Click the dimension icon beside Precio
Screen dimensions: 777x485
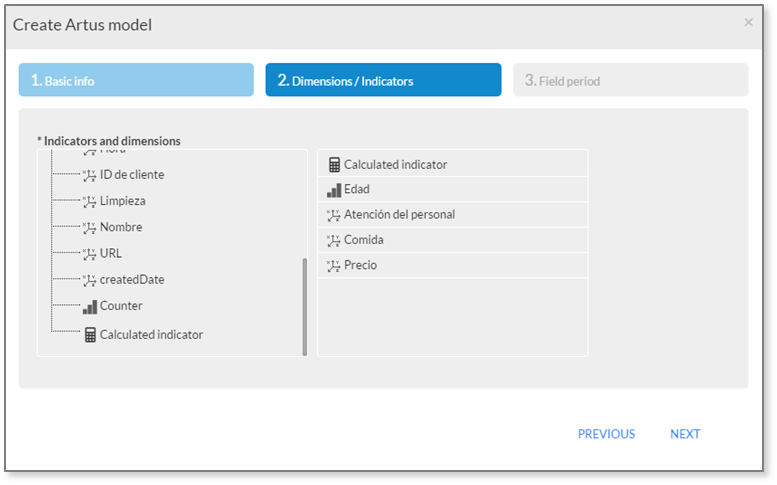(333, 266)
